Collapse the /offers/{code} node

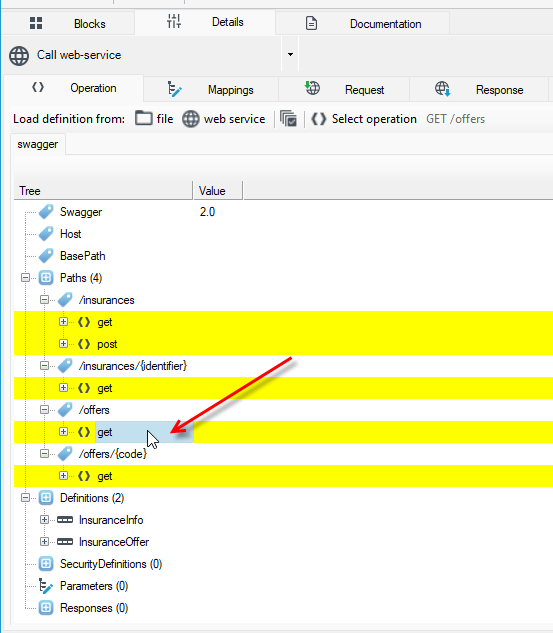pos(44,454)
